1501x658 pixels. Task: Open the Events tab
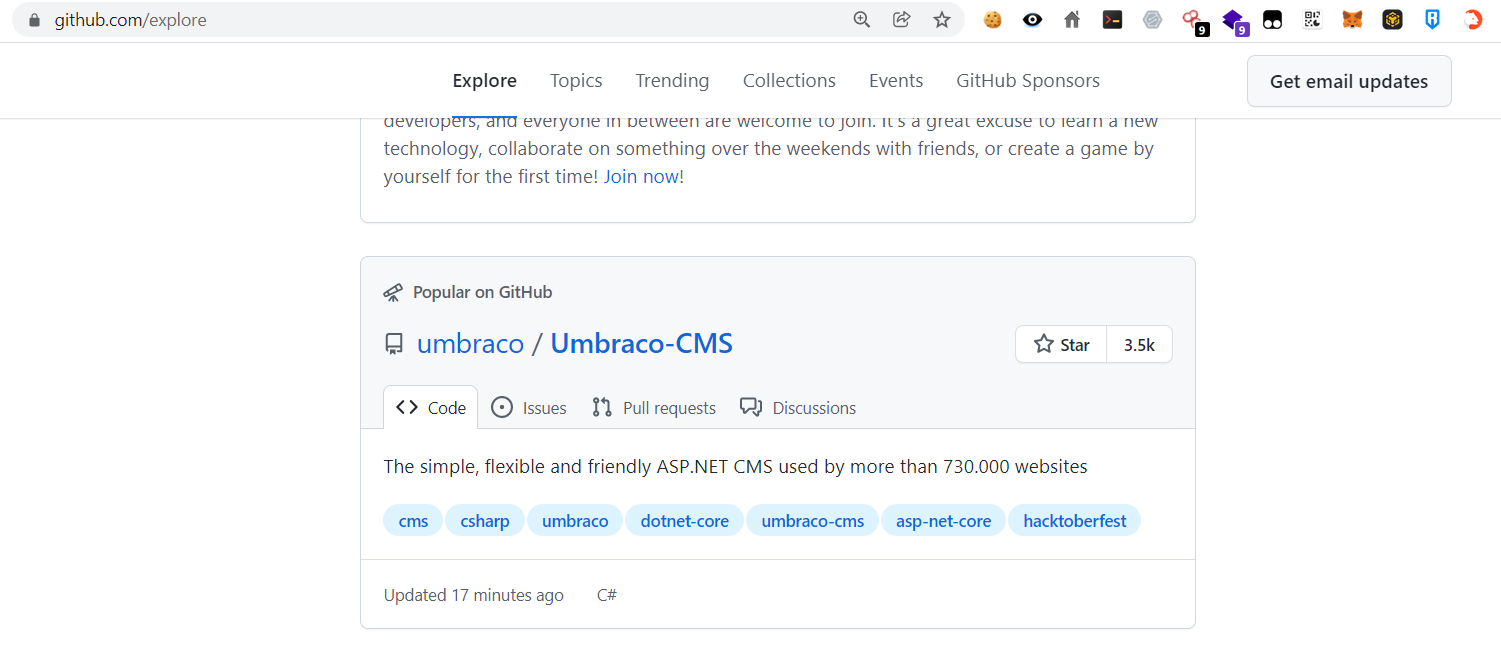[x=896, y=81]
